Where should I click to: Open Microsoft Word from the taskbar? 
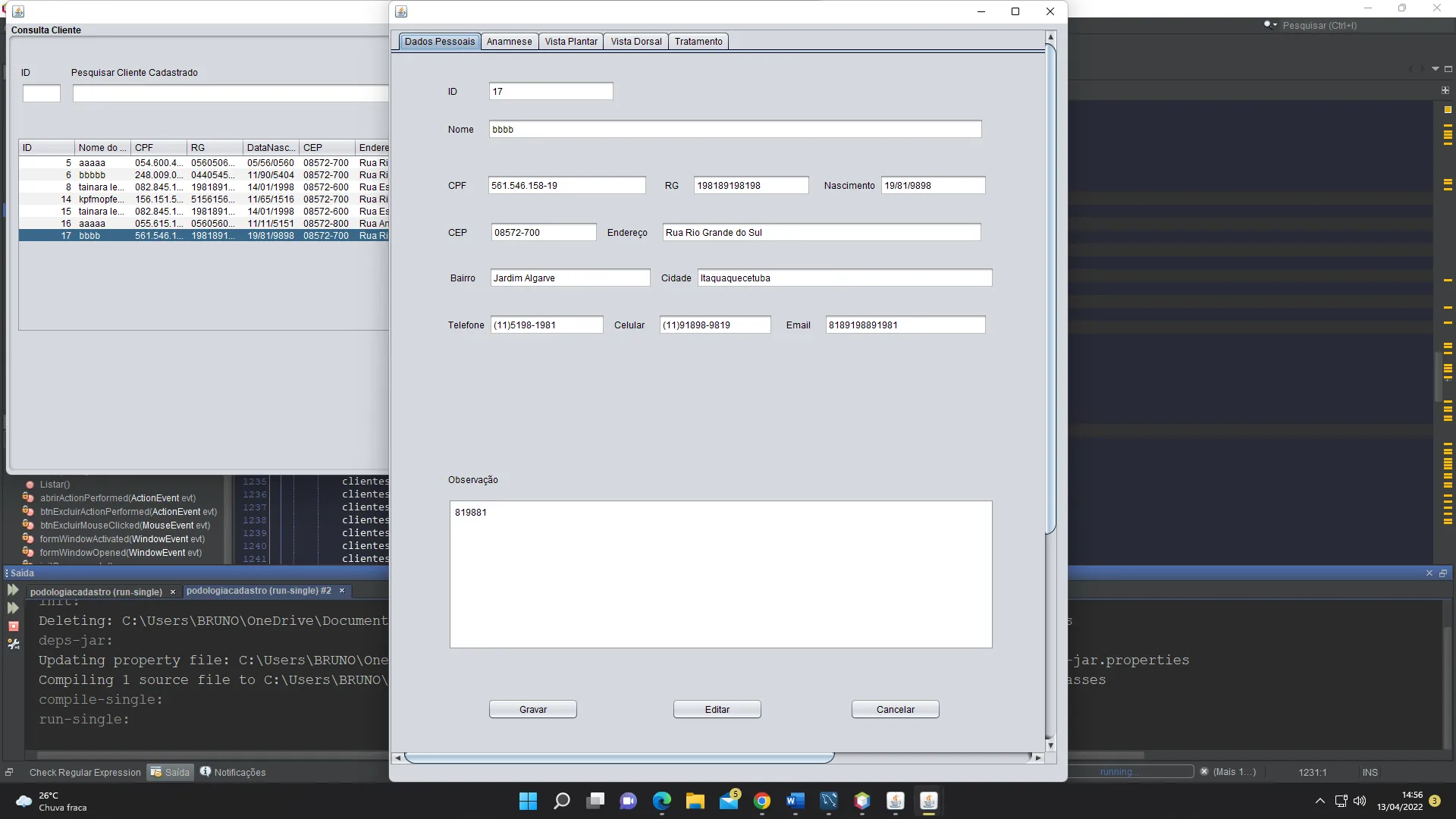coord(795,801)
